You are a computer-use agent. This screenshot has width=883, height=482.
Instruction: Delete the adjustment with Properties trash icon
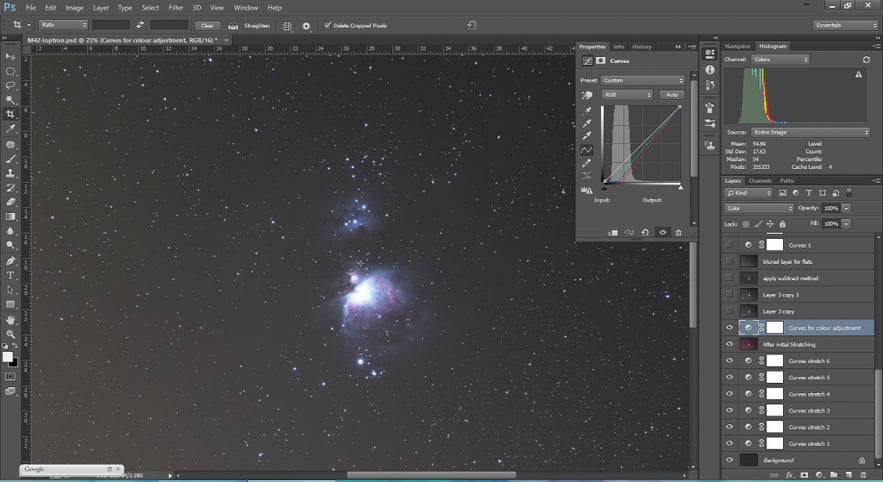(679, 233)
